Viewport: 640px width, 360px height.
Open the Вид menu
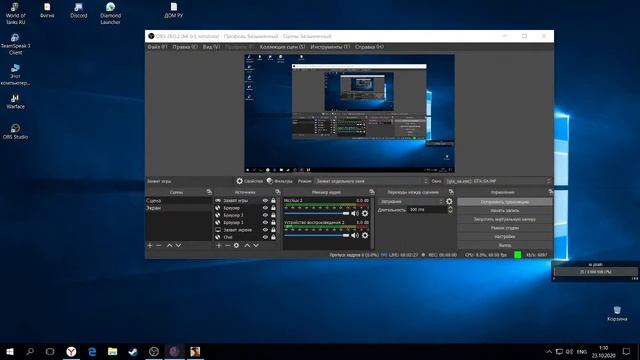(211, 47)
